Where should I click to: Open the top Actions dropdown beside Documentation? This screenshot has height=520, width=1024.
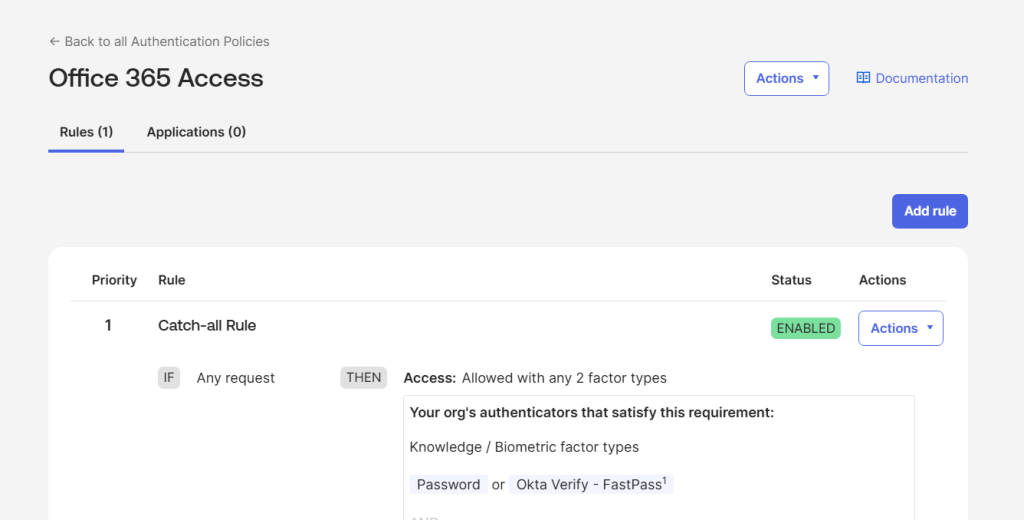786,78
